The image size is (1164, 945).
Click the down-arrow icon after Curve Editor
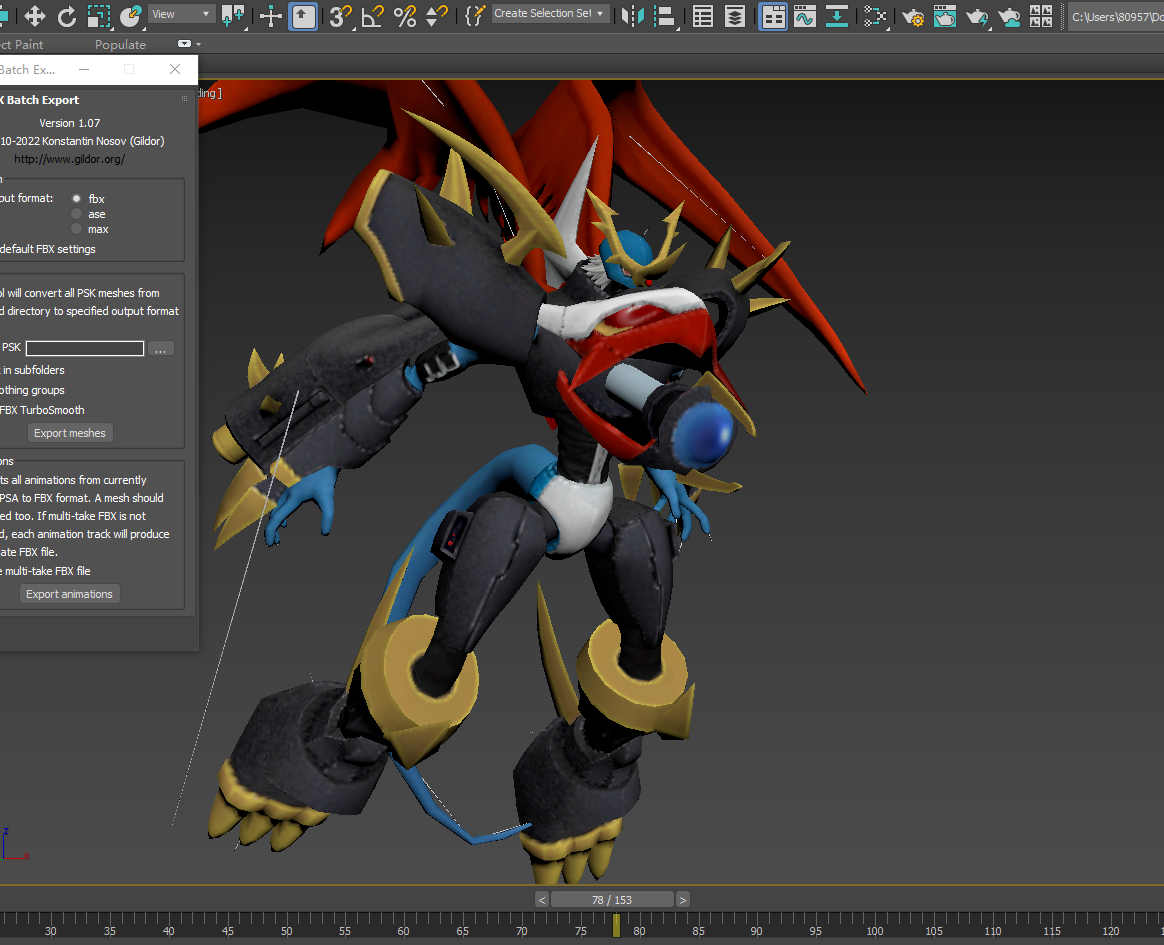(837, 16)
